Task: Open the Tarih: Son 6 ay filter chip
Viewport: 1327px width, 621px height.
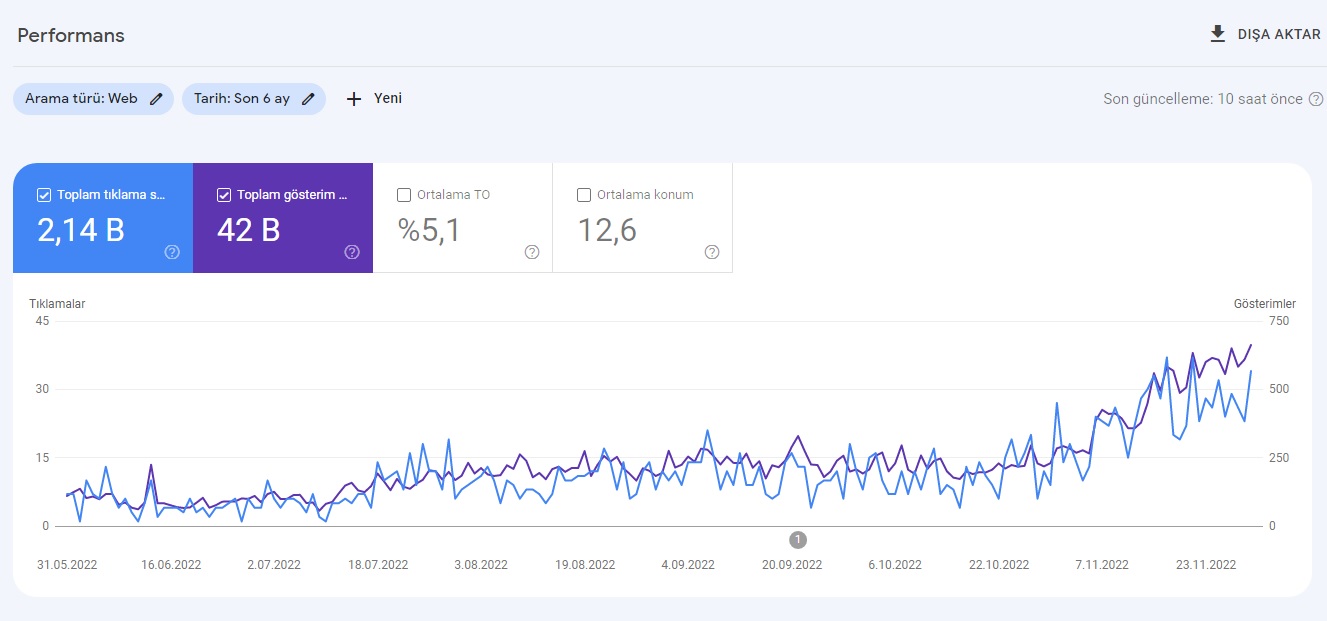Action: click(242, 99)
